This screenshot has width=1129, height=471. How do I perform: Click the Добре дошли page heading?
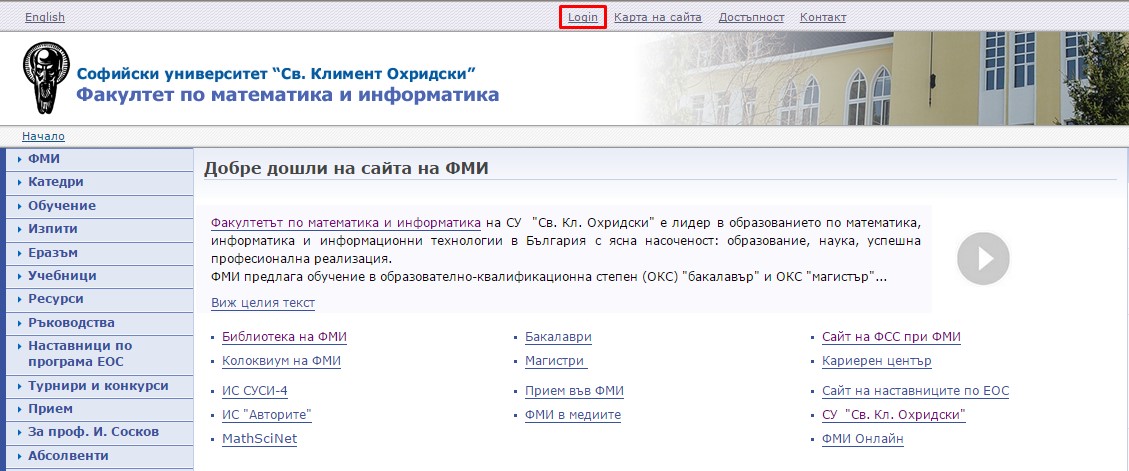pyautogui.click(x=346, y=169)
